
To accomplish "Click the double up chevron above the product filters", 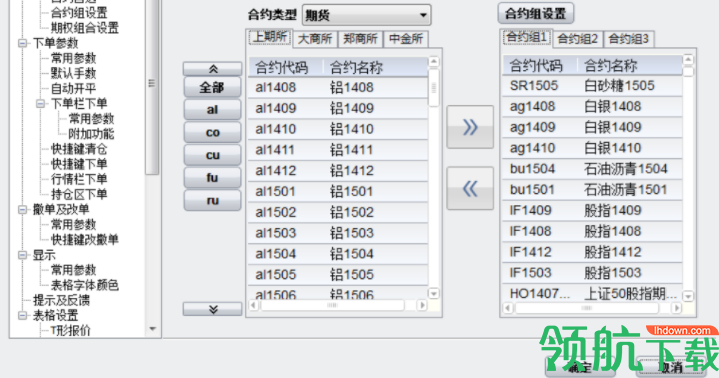I will (212, 69).
